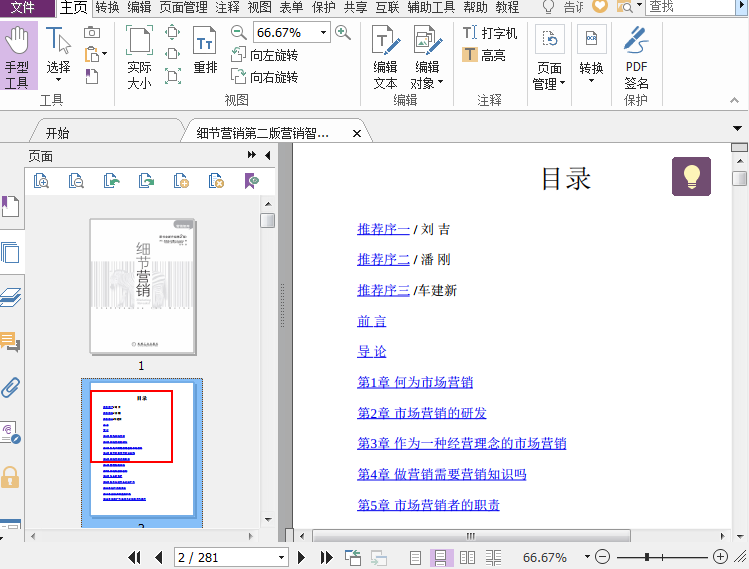Switch to the 开始 document tab
Image resolution: width=749 pixels, height=569 pixels.
57,133
